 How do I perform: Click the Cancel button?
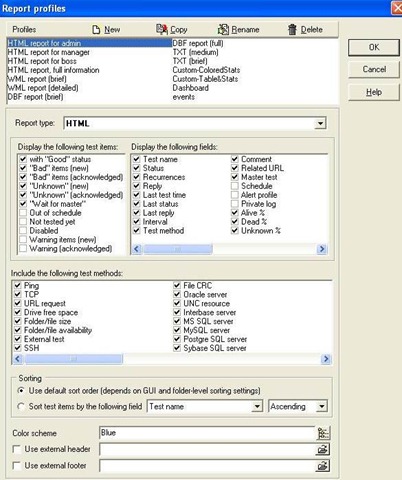[374, 69]
